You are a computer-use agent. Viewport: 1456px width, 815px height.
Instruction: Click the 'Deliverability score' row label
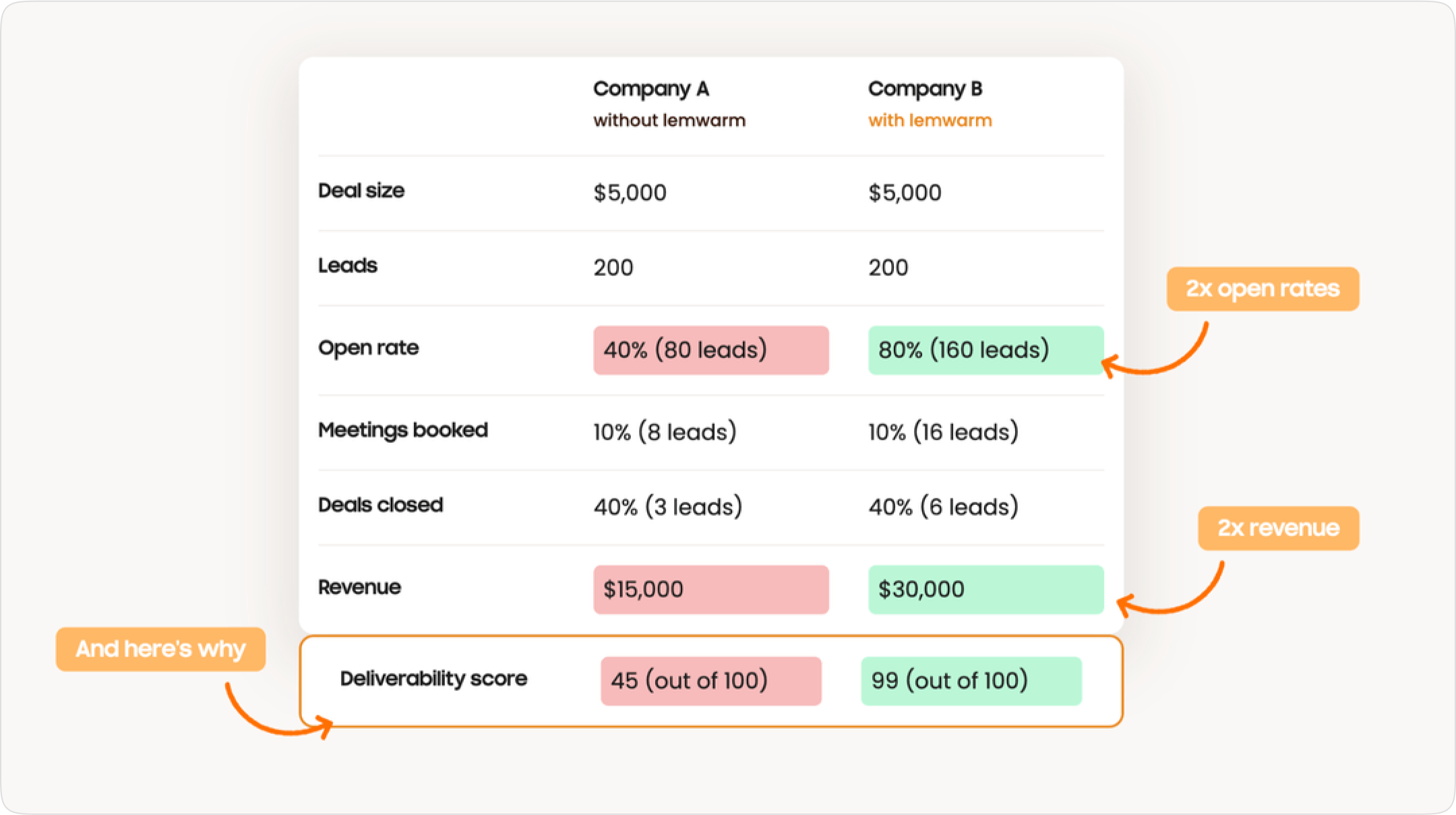434,680
